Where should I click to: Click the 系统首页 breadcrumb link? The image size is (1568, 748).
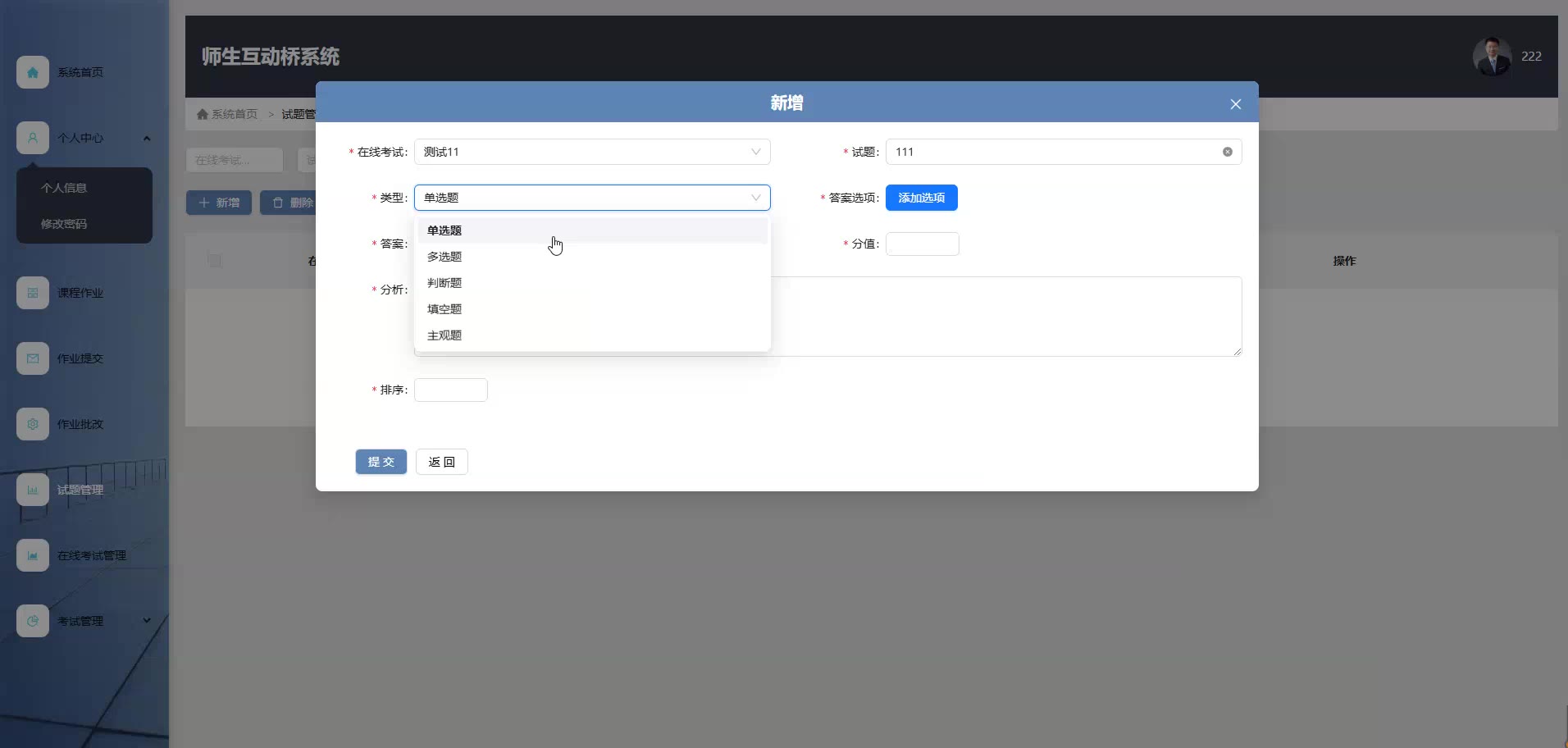[235, 114]
